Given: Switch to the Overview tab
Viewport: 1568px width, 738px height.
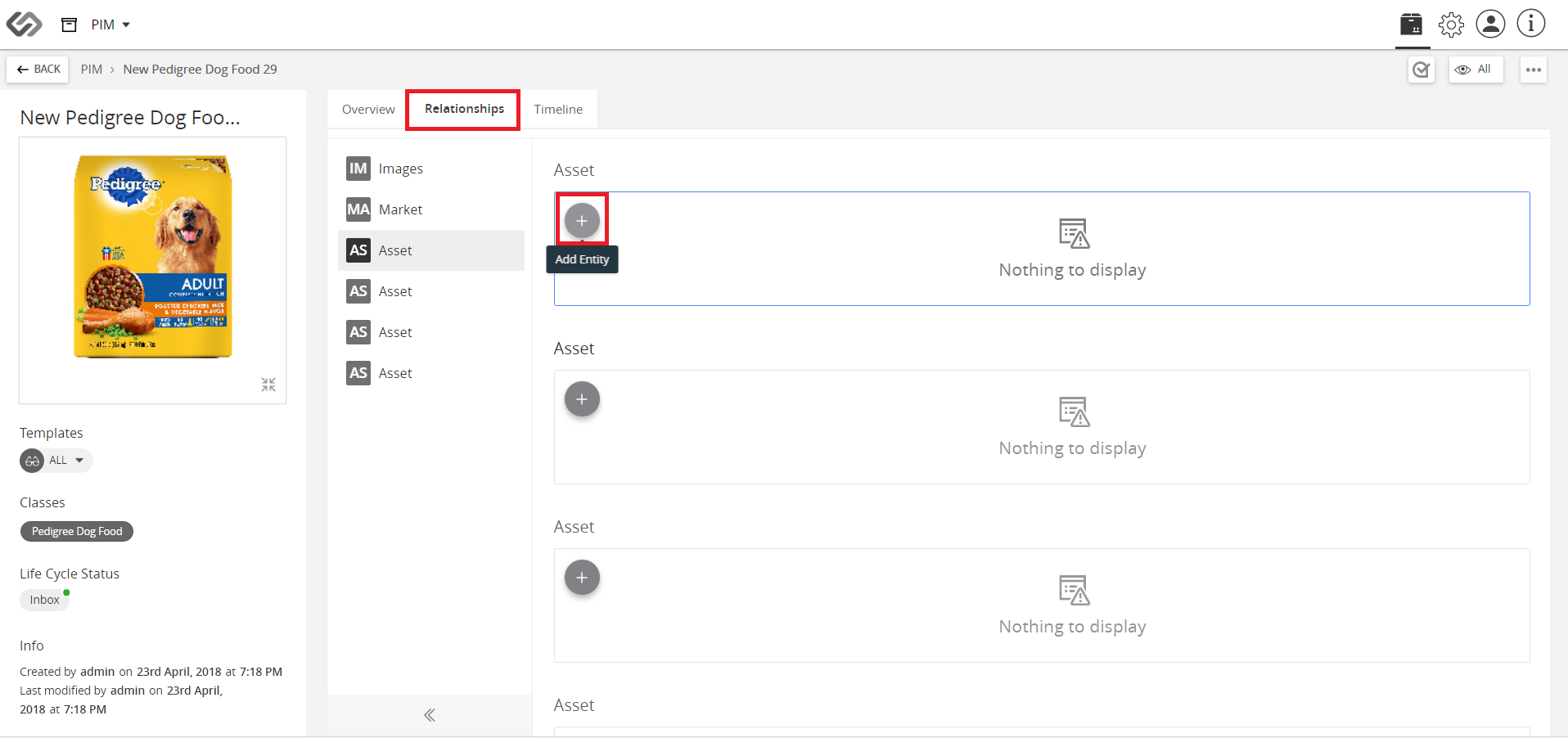Looking at the screenshot, I should [368, 110].
